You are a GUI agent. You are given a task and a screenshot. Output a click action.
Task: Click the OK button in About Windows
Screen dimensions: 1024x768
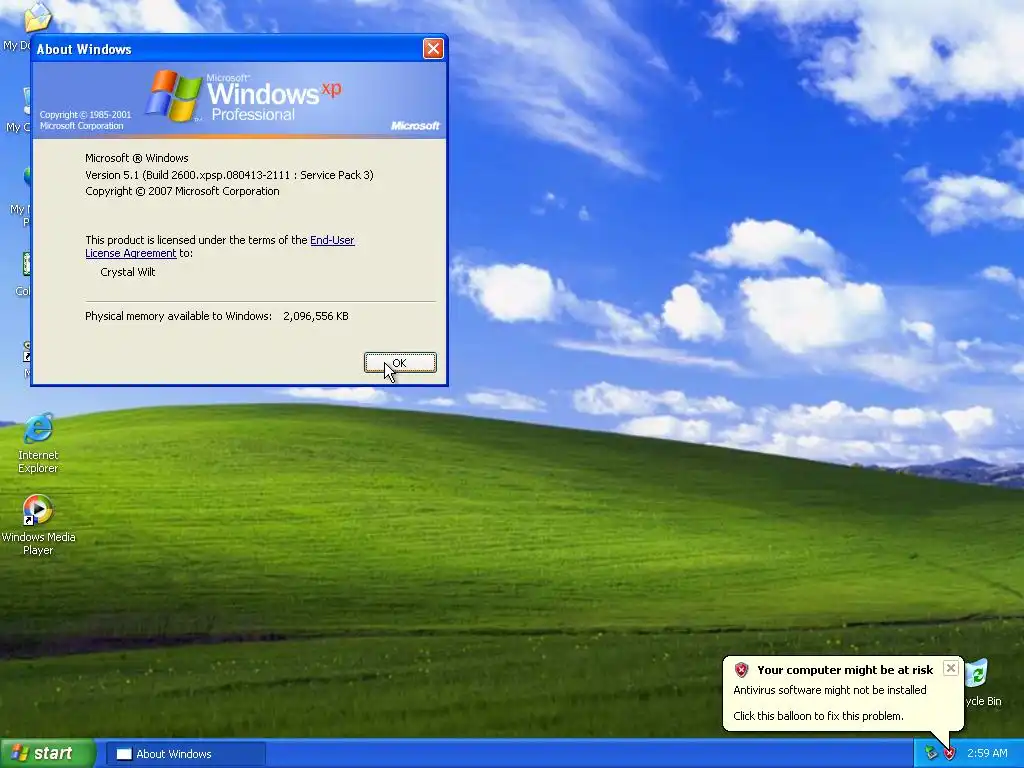pos(400,363)
